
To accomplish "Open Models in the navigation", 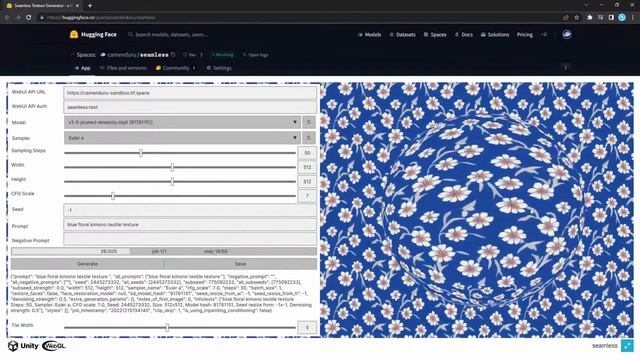I will pos(369,35).
